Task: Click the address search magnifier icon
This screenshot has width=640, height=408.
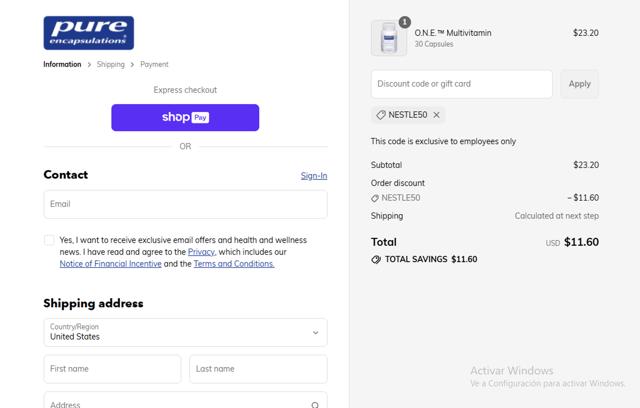Action: pos(315,405)
